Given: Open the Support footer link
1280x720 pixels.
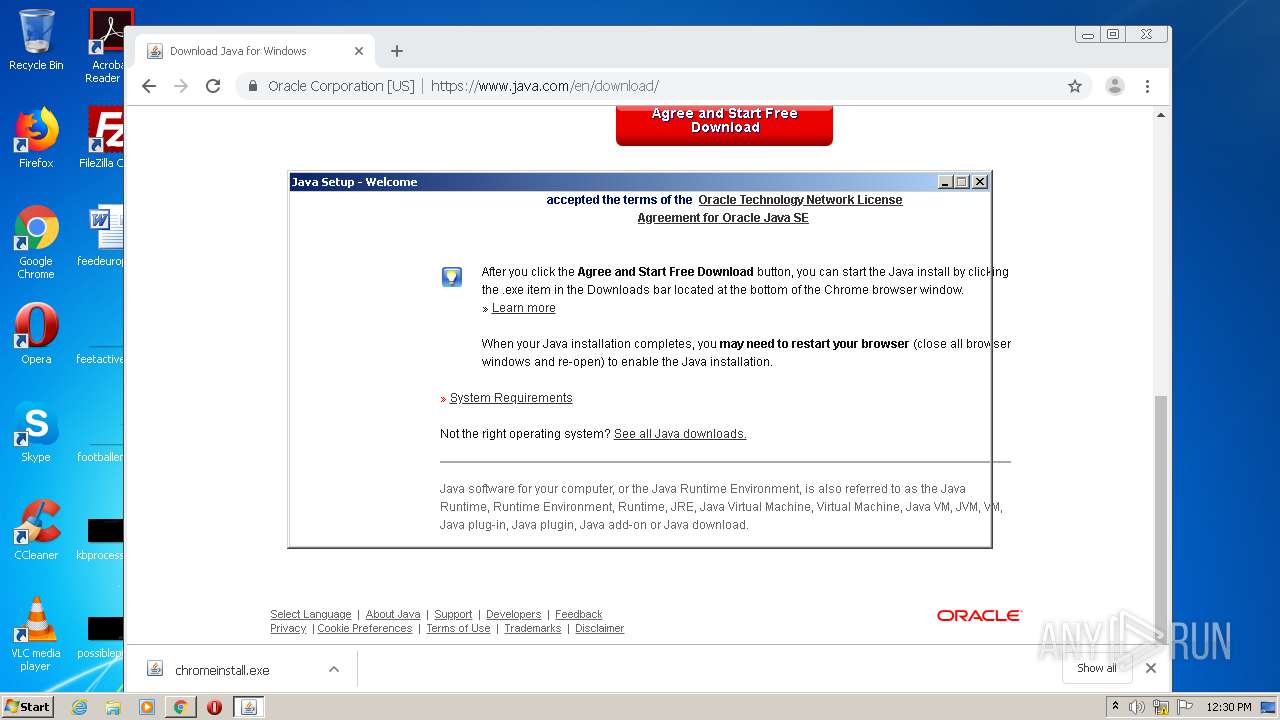Looking at the screenshot, I should 453,614.
